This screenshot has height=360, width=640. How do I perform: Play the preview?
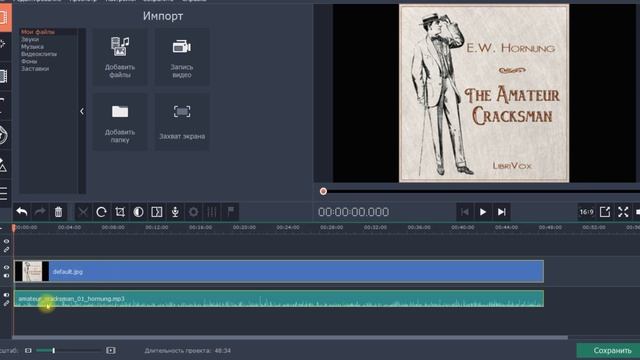(483, 212)
